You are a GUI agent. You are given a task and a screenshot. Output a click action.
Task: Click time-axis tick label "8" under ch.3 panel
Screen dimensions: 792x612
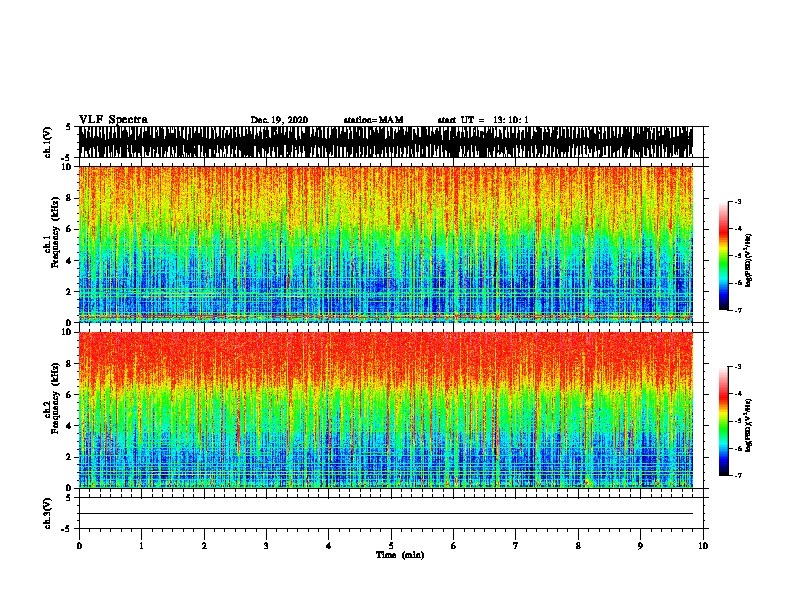578,546
